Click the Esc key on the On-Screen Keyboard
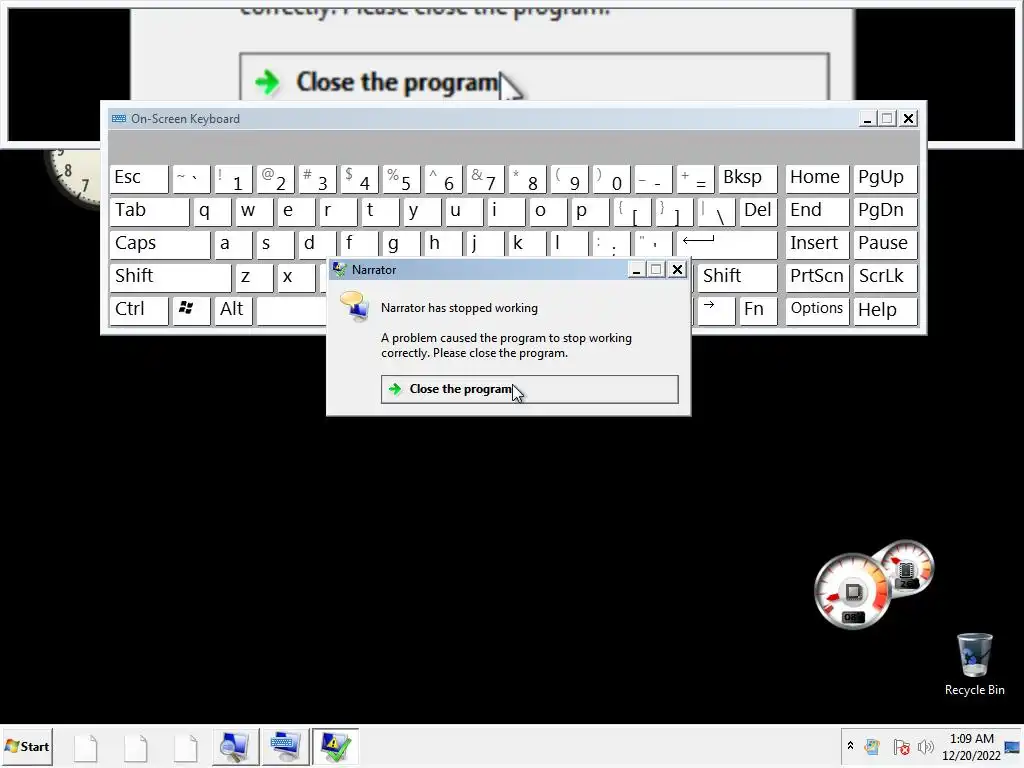 tap(139, 178)
